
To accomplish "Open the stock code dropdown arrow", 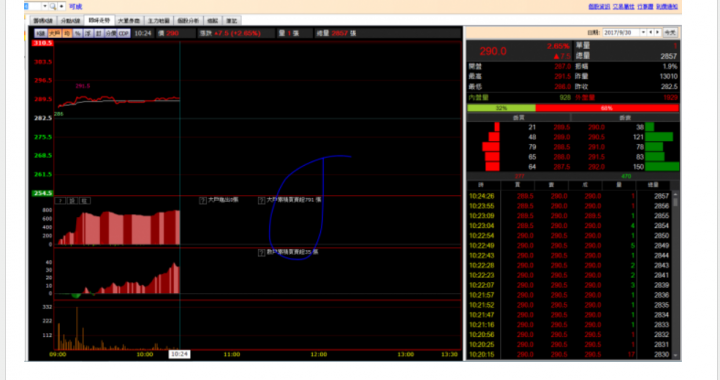I will tap(45, 6).
